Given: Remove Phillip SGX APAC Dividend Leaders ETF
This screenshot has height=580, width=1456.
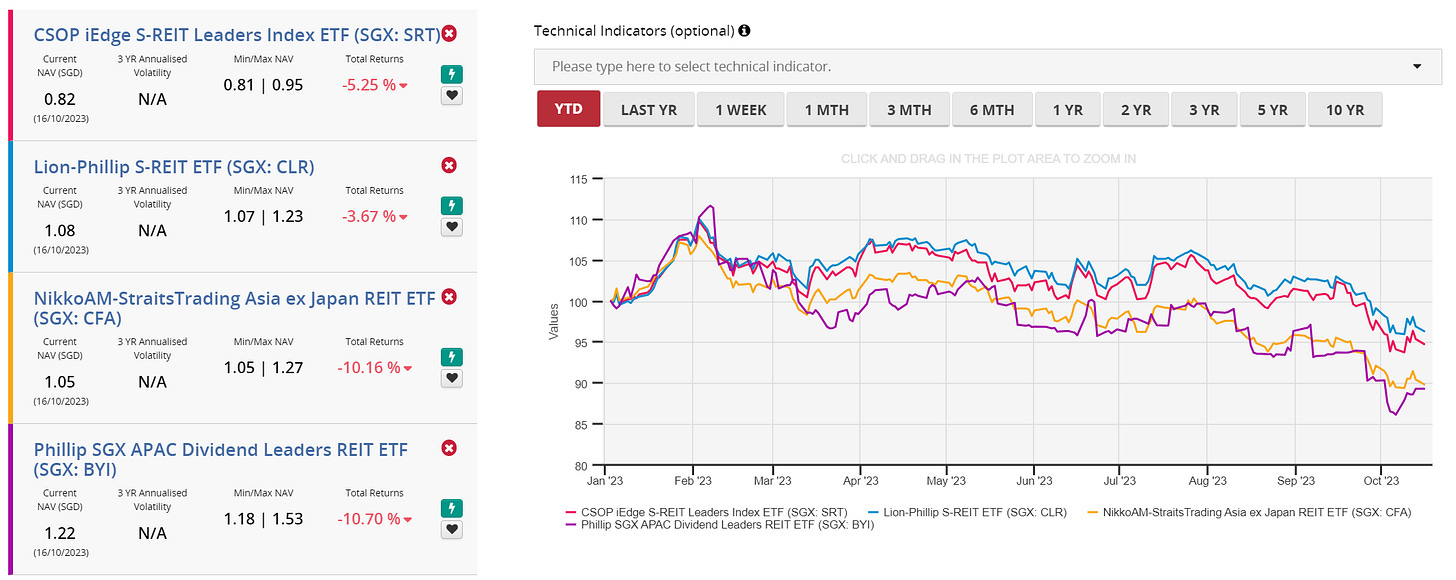Looking at the screenshot, I should click(449, 448).
